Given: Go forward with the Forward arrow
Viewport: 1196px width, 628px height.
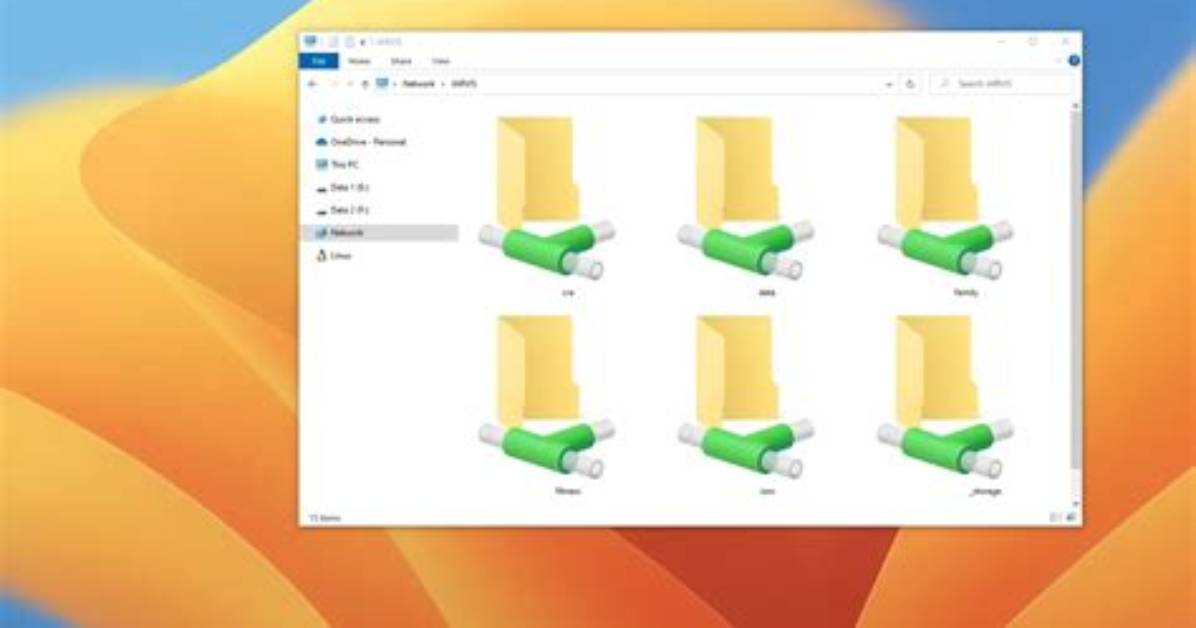Looking at the screenshot, I should click(333, 84).
